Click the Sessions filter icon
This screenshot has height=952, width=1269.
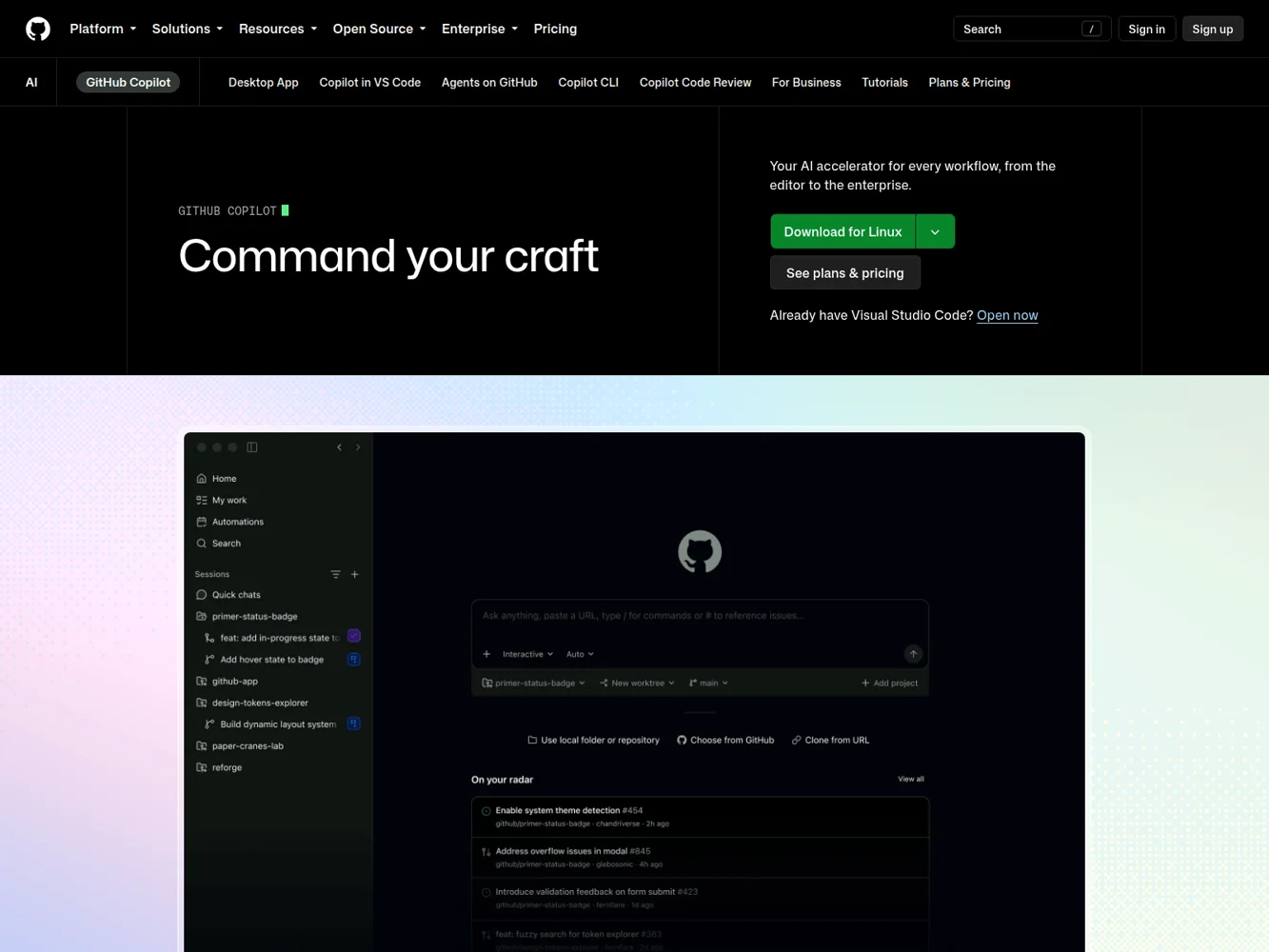(x=335, y=574)
